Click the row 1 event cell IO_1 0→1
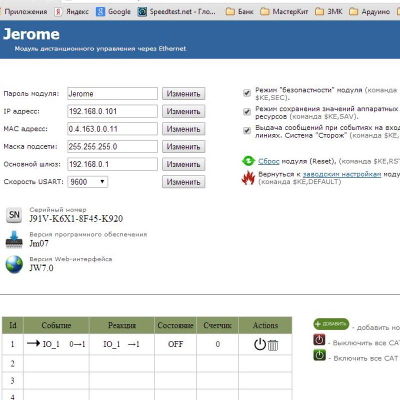This screenshot has height=400, width=400. pos(56,344)
